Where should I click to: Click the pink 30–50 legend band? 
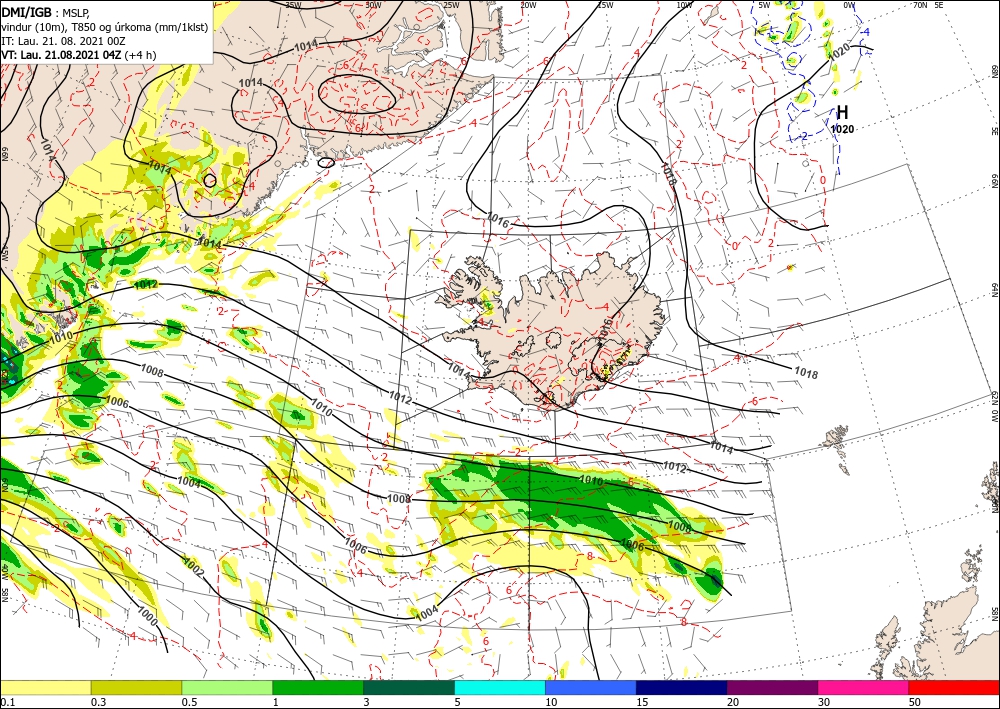pyautogui.click(x=864, y=687)
